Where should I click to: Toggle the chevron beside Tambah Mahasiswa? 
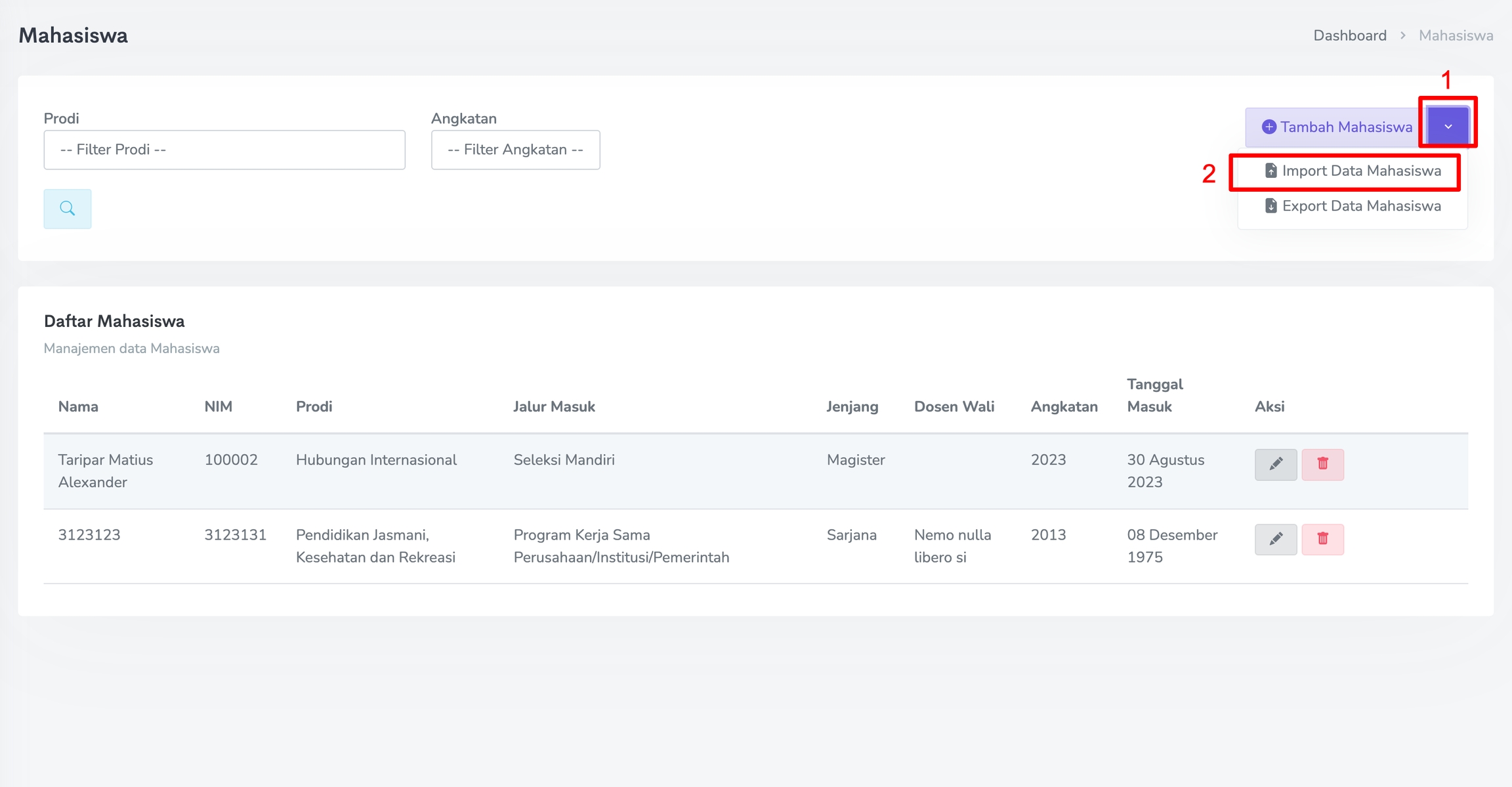[1448, 126]
